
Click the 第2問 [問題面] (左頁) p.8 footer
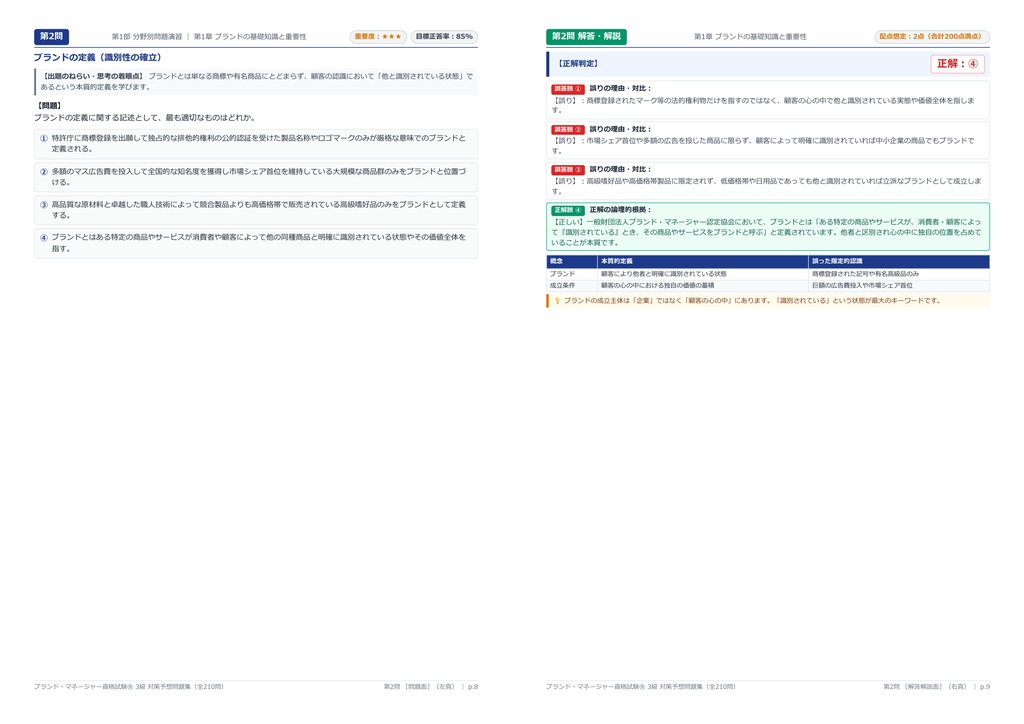click(x=431, y=687)
